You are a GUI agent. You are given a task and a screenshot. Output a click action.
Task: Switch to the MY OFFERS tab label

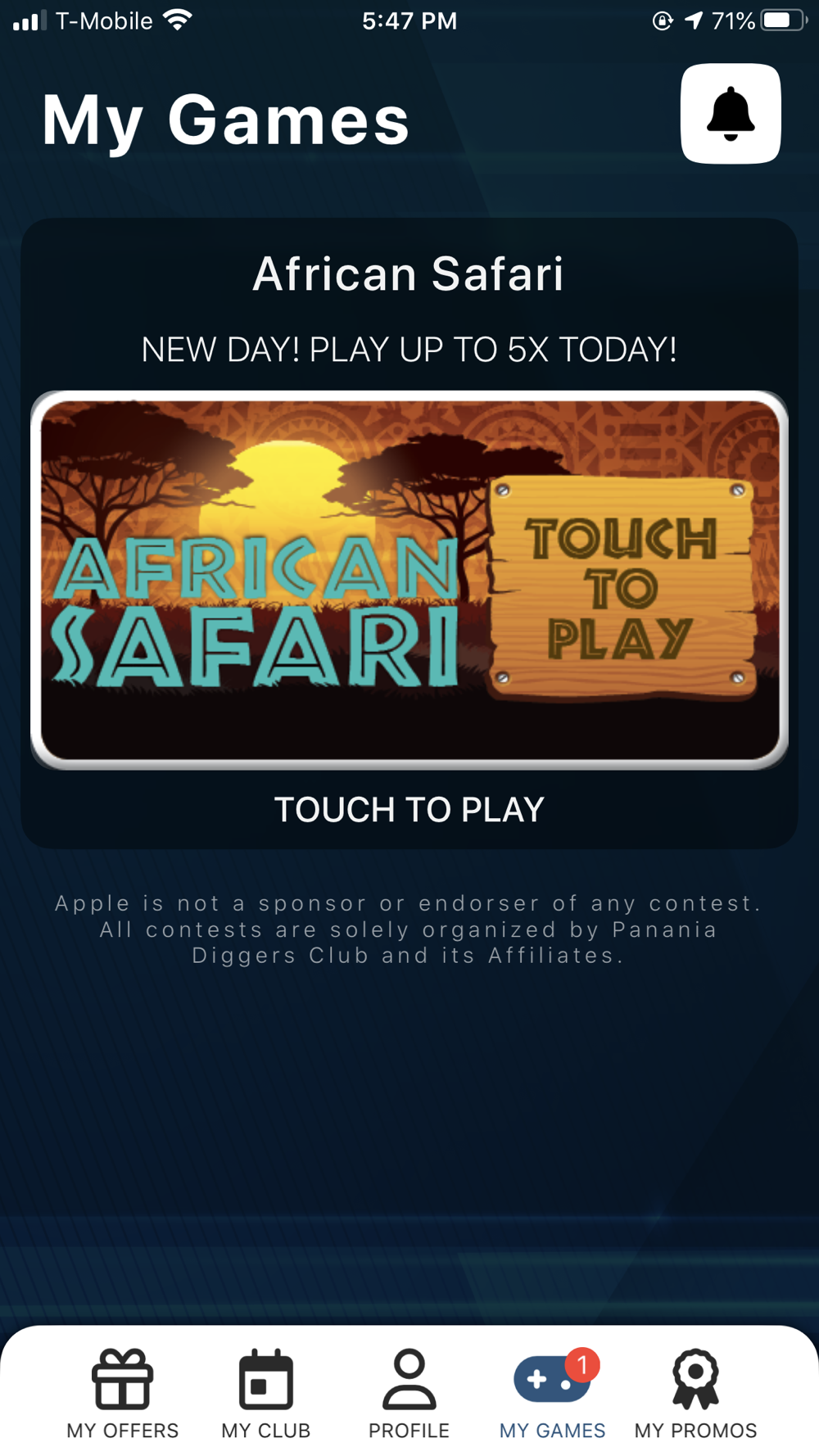(123, 1431)
